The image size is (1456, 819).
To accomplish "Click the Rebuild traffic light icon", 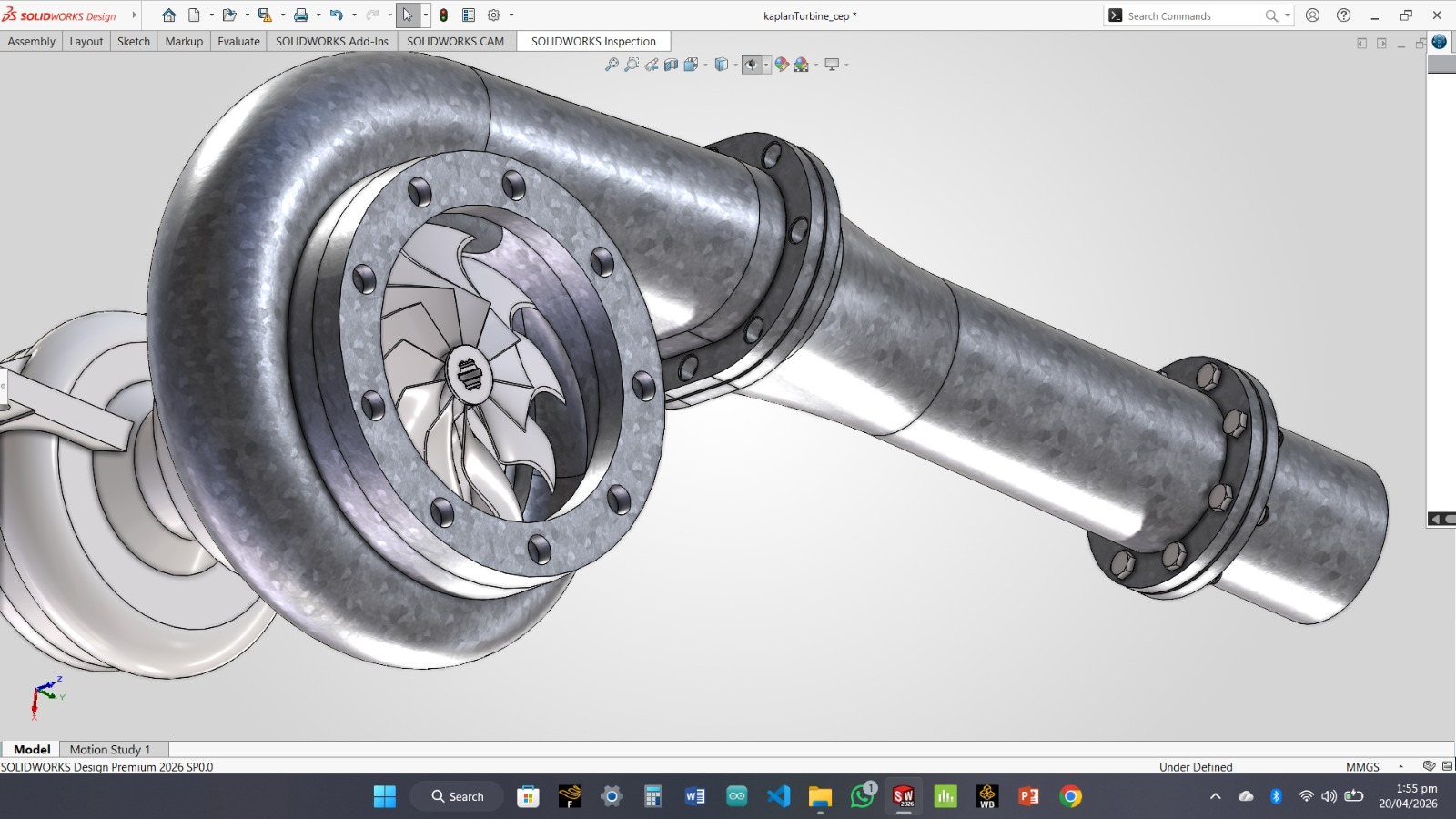I will pos(443,15).
